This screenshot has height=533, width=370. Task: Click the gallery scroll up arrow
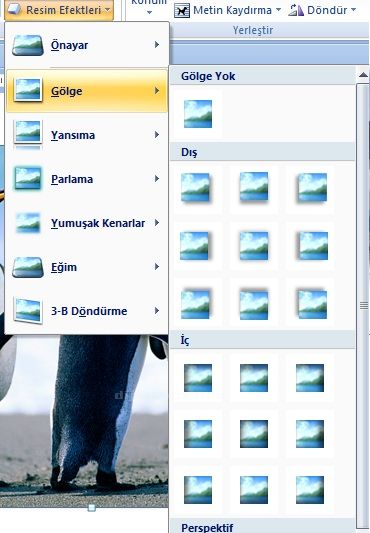pos(363,75)
